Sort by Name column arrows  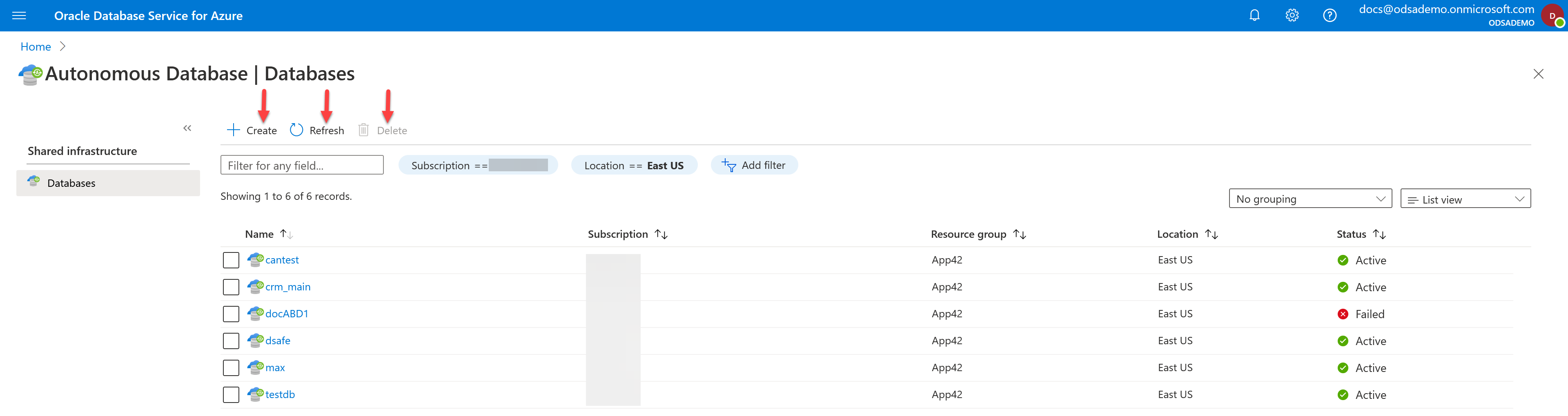(286, 234)
